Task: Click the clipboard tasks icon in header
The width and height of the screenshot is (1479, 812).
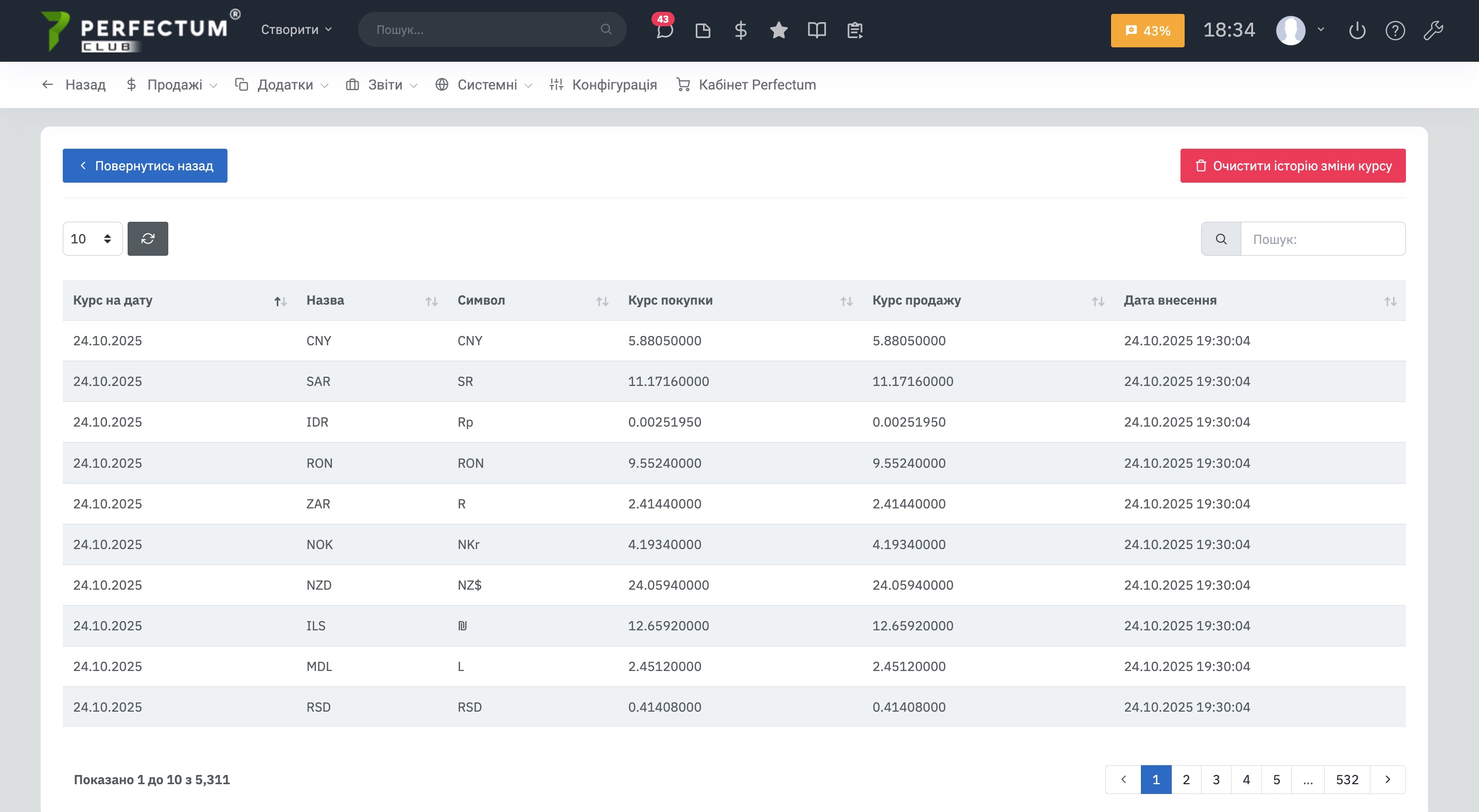Action: (x=855, y=30)
